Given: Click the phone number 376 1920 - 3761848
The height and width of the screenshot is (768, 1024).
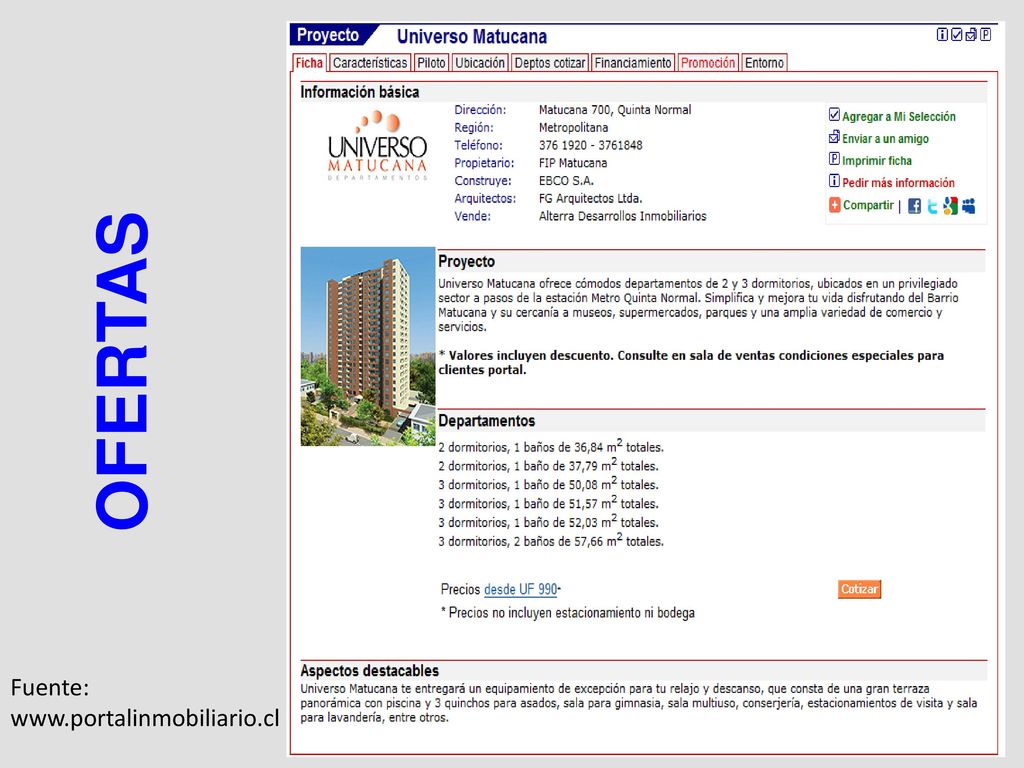Looking at the screenshot, I should coord(590,145).
